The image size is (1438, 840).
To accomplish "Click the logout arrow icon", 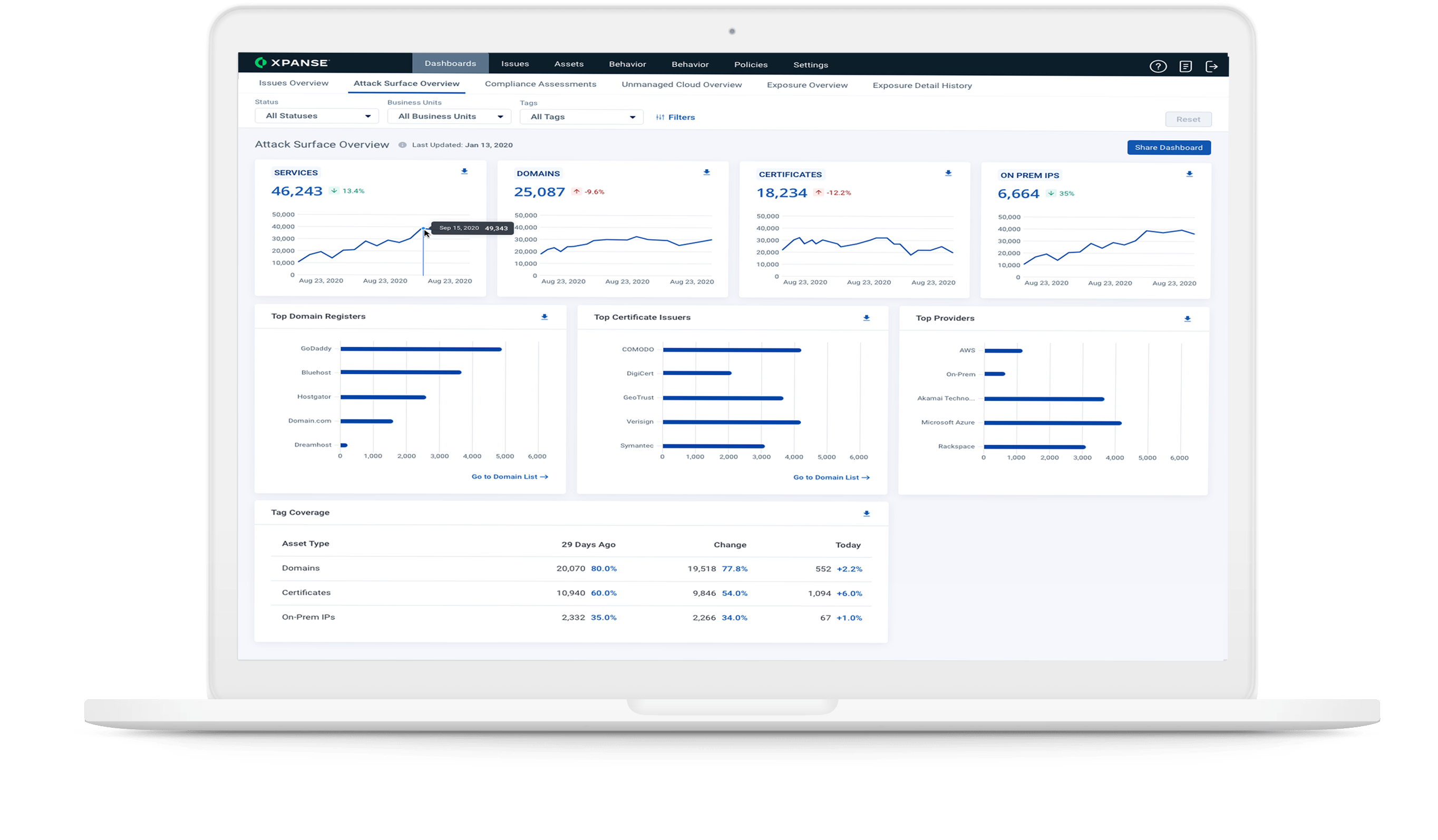I will 1211,67.
